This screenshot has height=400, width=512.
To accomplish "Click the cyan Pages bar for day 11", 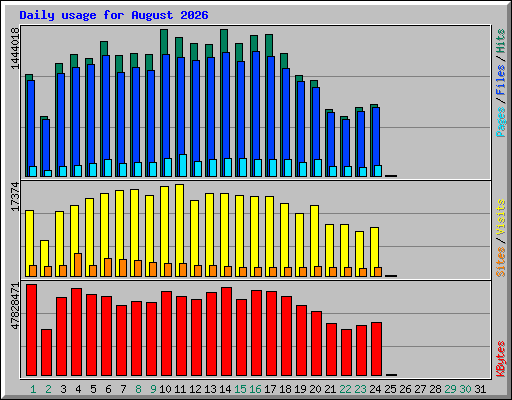I will (x=183, y=165).
